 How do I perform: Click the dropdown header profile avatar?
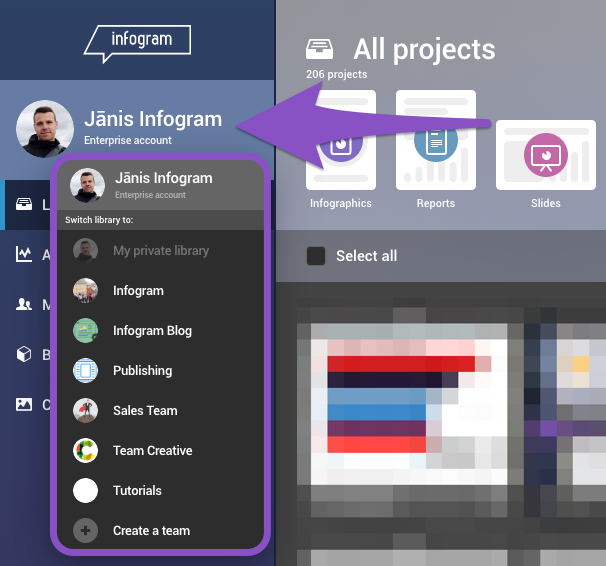87,185
